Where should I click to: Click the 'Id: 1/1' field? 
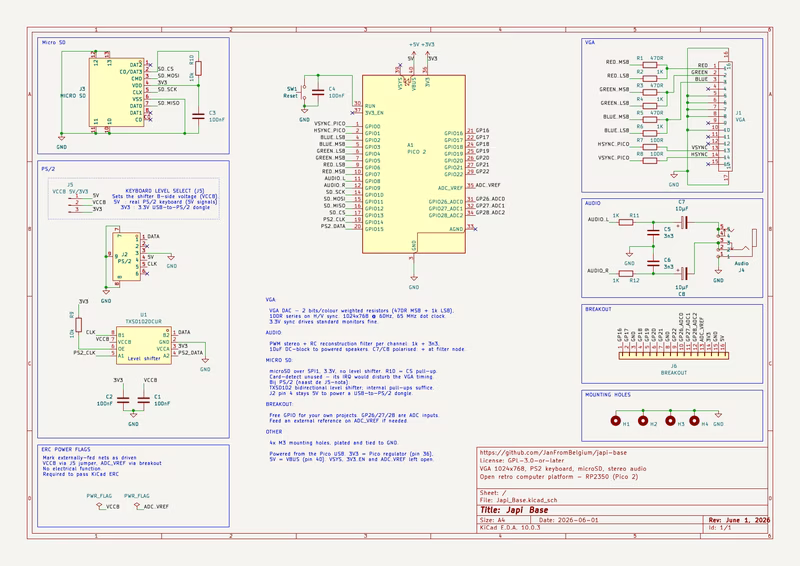click(x=720, y=527)
